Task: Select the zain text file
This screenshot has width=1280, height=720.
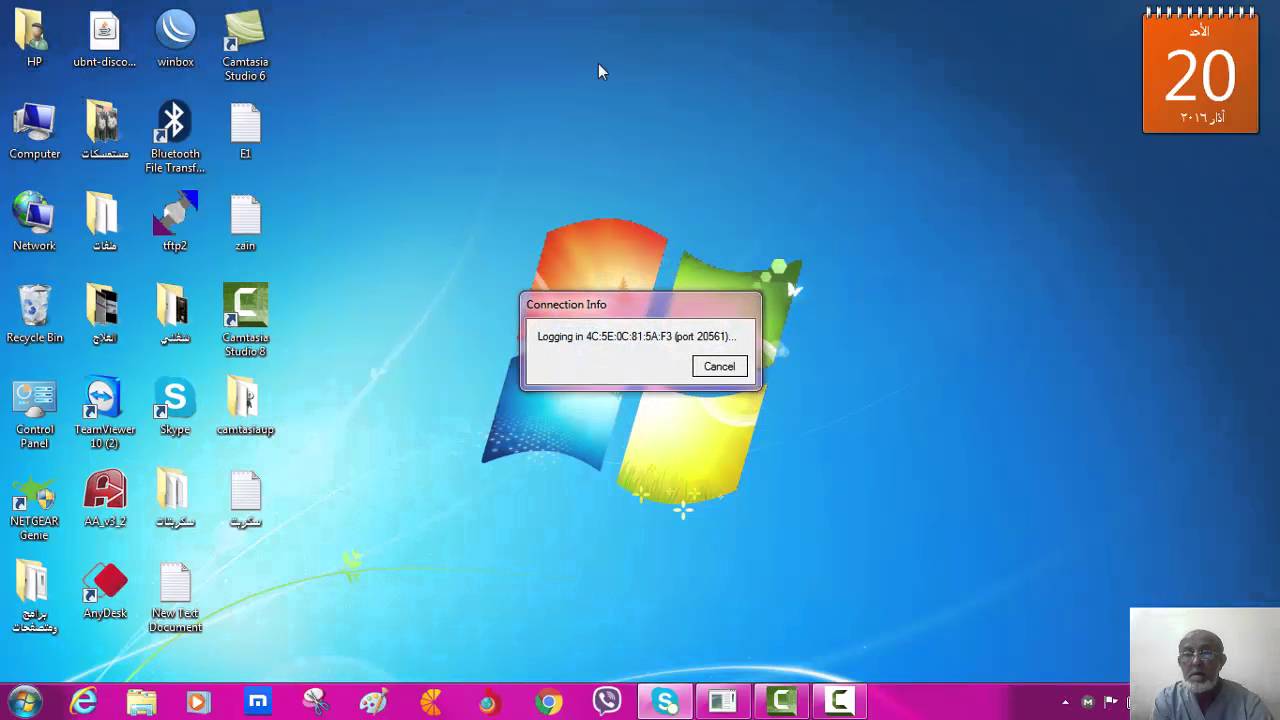Action: (x=245, y=222)
